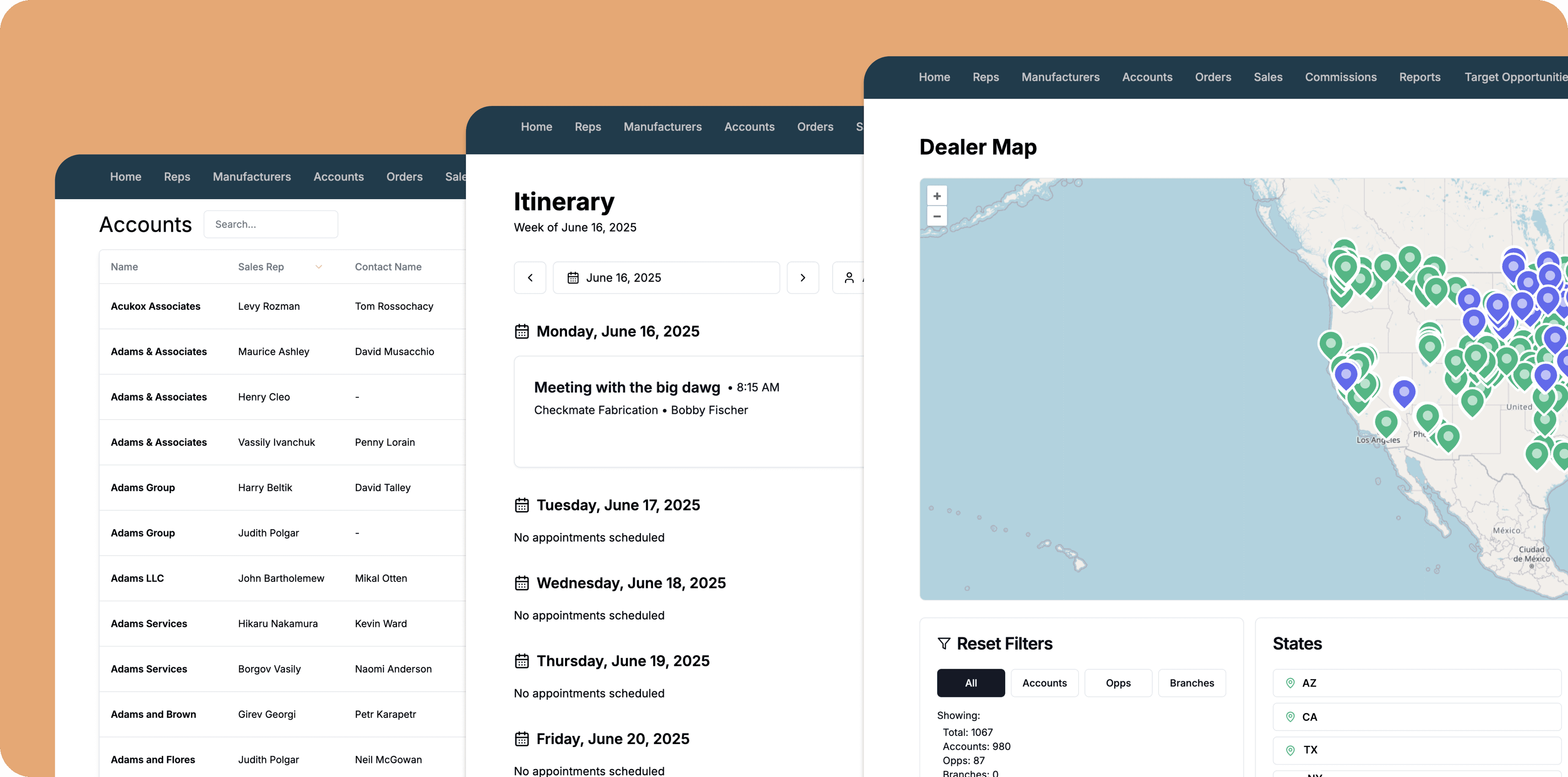Image resolution: width=1568 pixels, height=777 pixels.
Task: Click the green pin above Los Angeles label
Action: (x=1386, y=424)
